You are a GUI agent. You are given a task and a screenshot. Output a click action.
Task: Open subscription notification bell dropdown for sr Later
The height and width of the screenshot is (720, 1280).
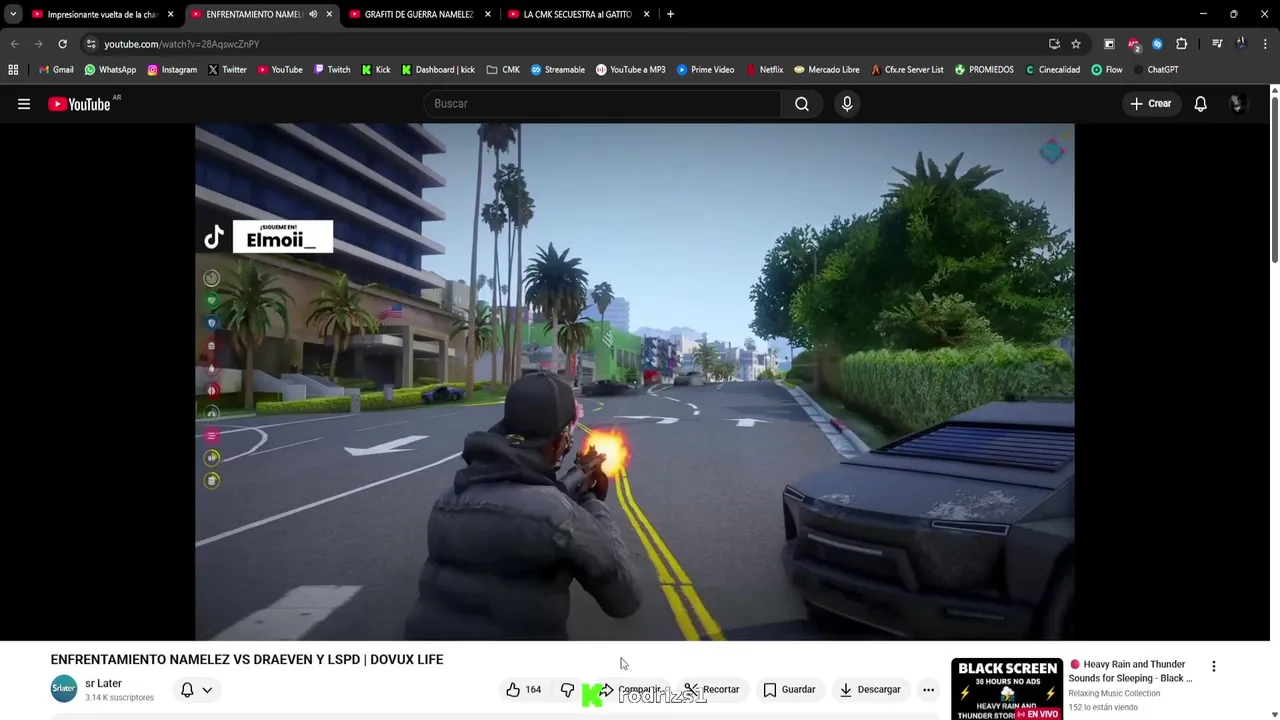[196, 690]
